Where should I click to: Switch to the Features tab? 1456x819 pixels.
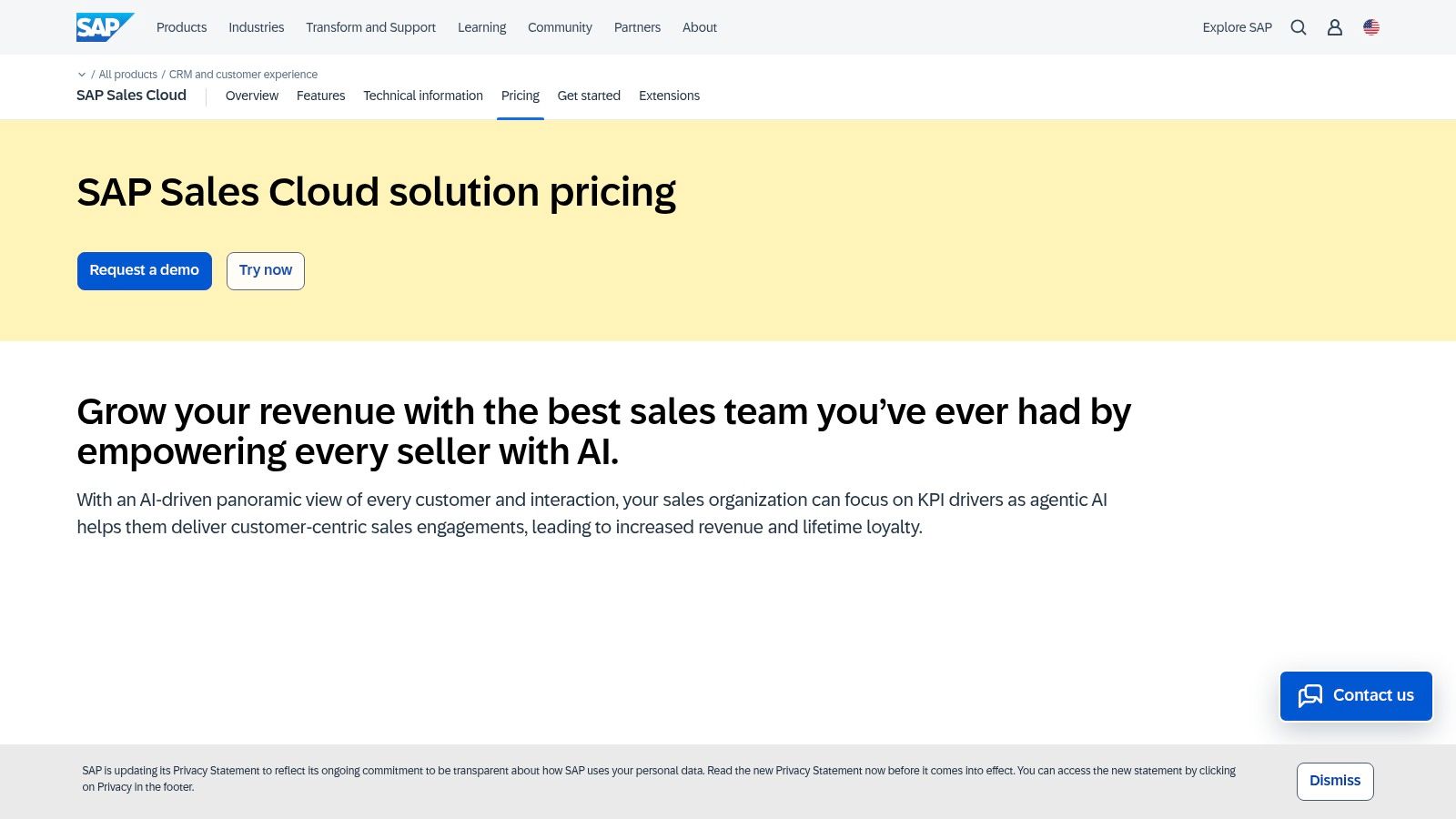(320, 96)
